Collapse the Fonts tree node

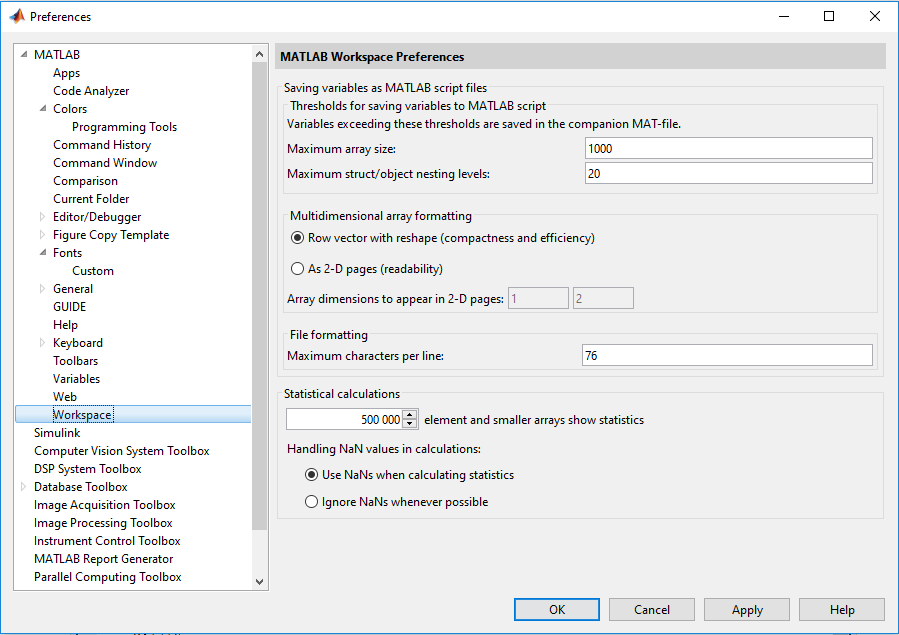coord(43,252)
